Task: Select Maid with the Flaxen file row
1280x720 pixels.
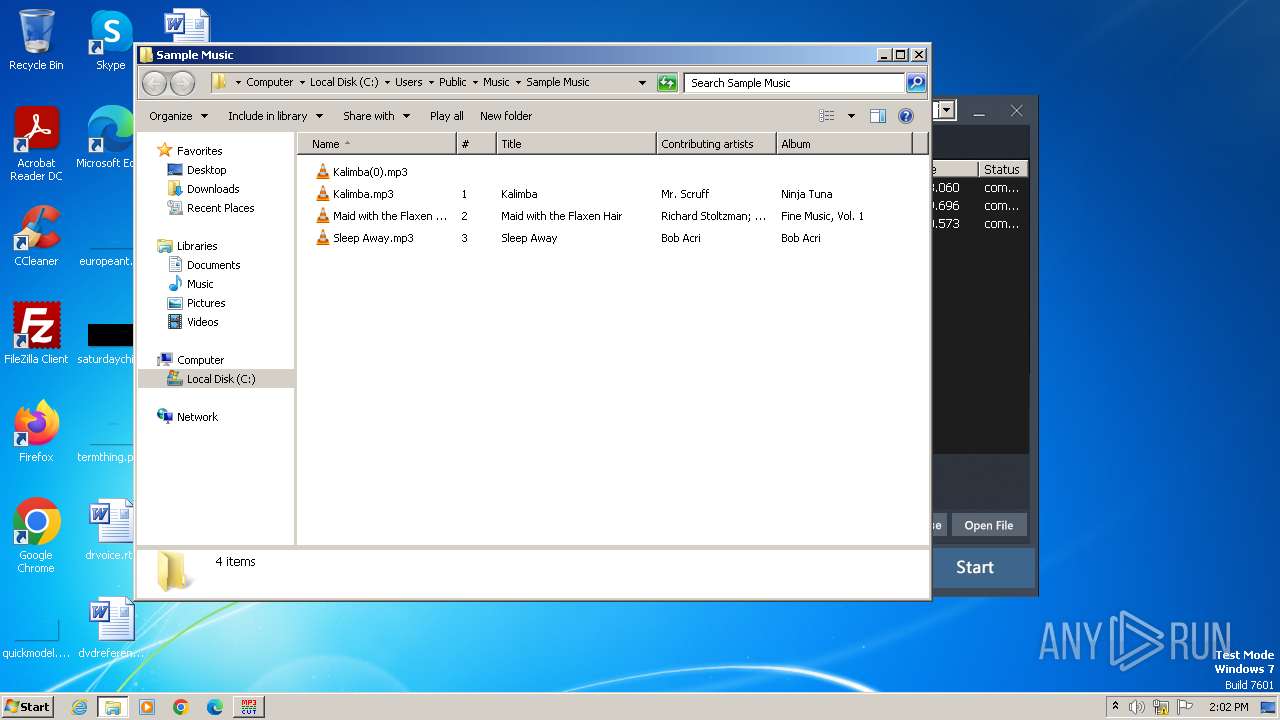Action: tap(612, 216)
